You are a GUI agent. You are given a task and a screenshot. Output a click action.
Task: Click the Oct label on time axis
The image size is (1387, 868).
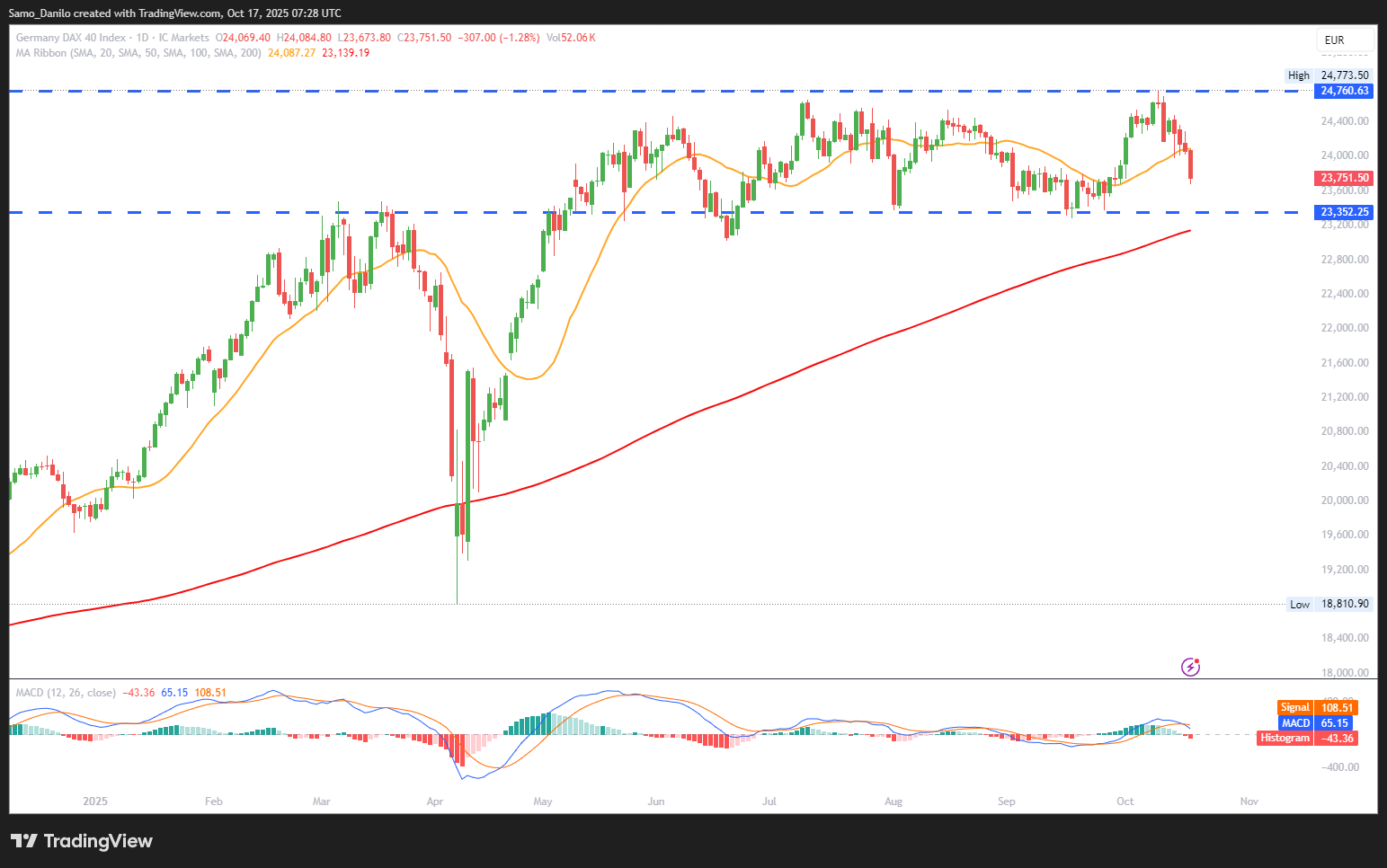click(x=1125, y=802)
